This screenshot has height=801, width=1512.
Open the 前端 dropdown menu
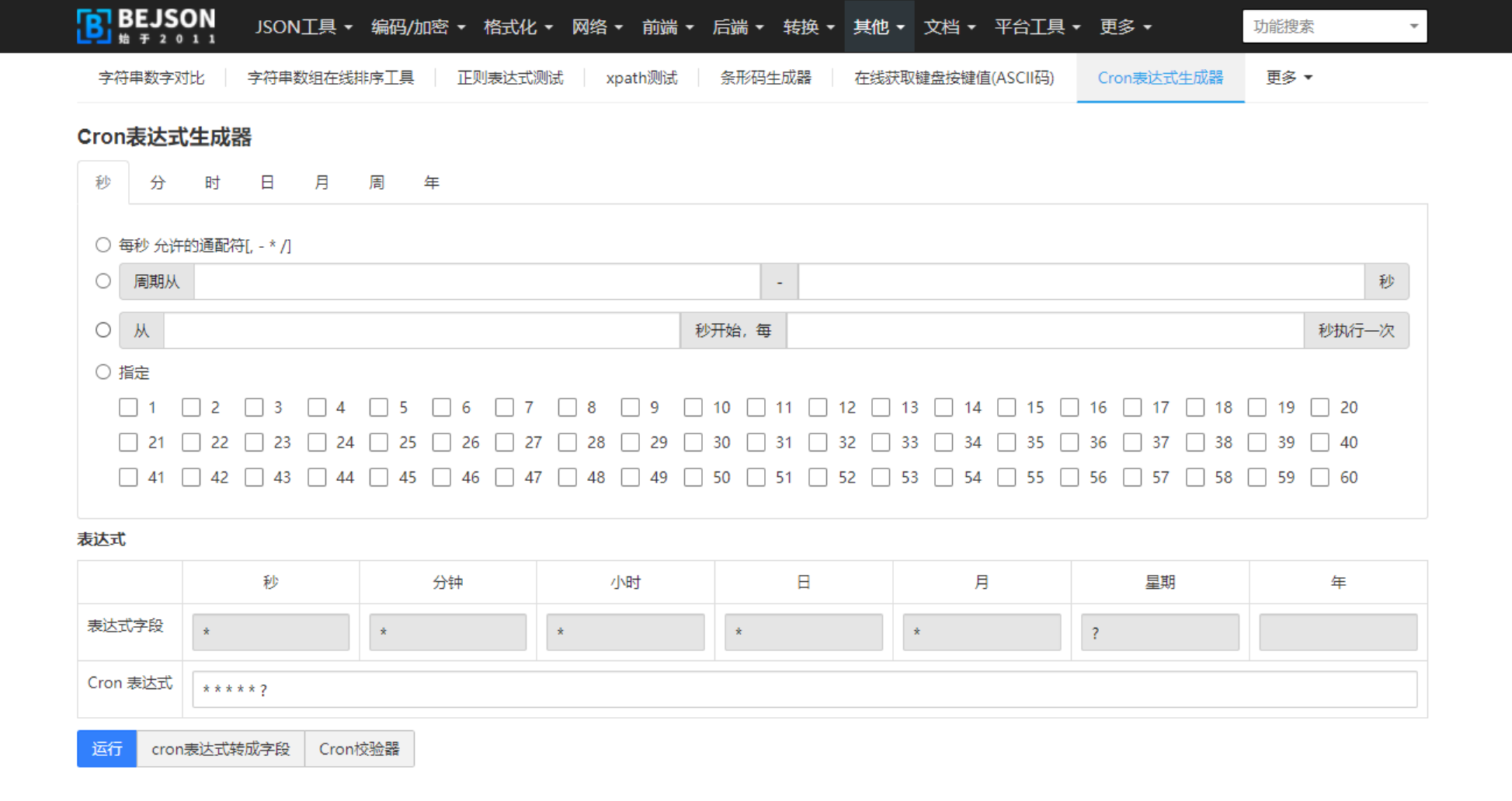pyautogui.click(x=668, y=27)
